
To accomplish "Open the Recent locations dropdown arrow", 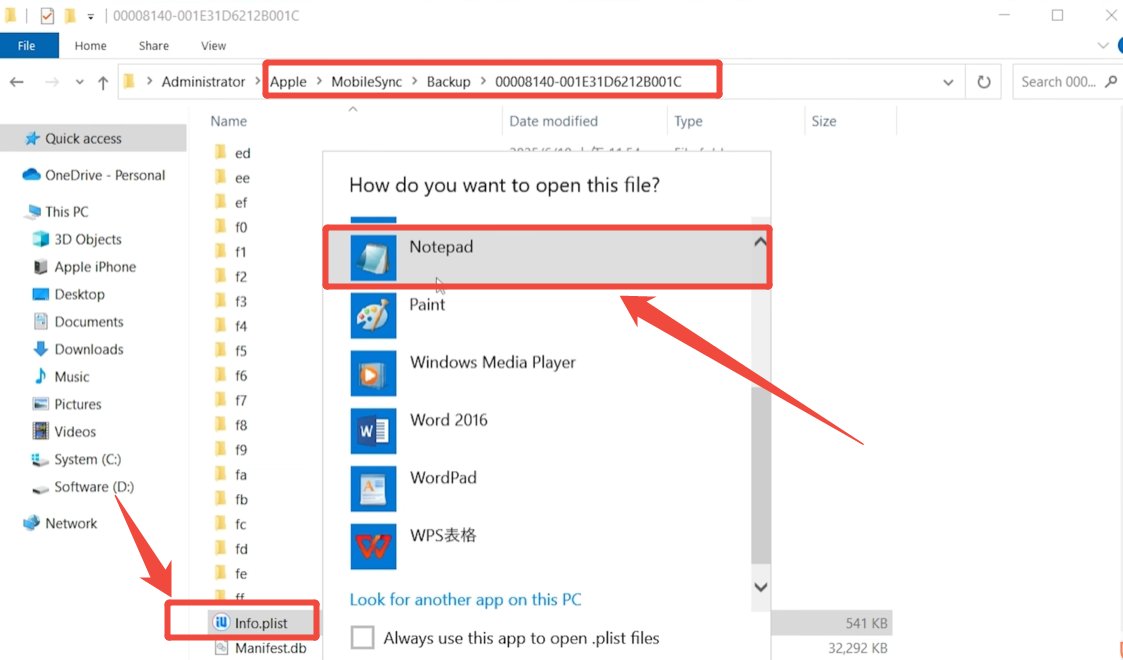I will point(79,82).
